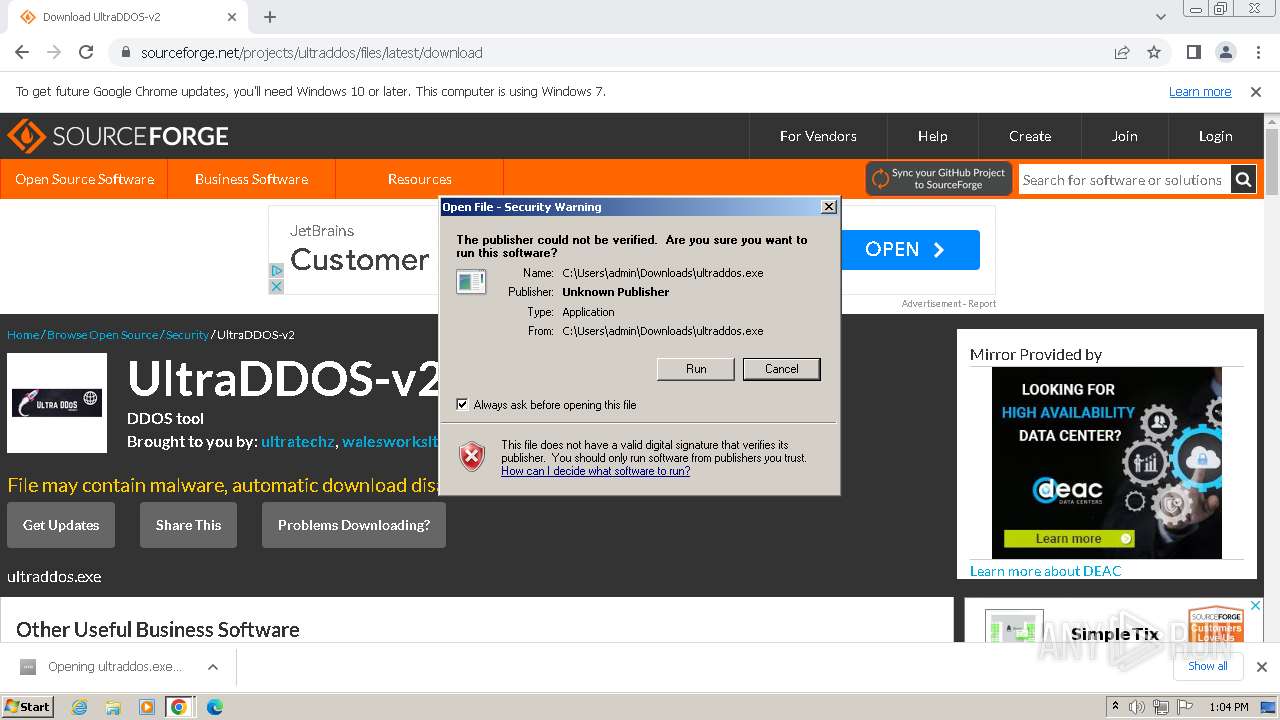Open Windows Media Player taskbar icon
1280x720 pixels.
pyautogui.click(x=146, y=707)
